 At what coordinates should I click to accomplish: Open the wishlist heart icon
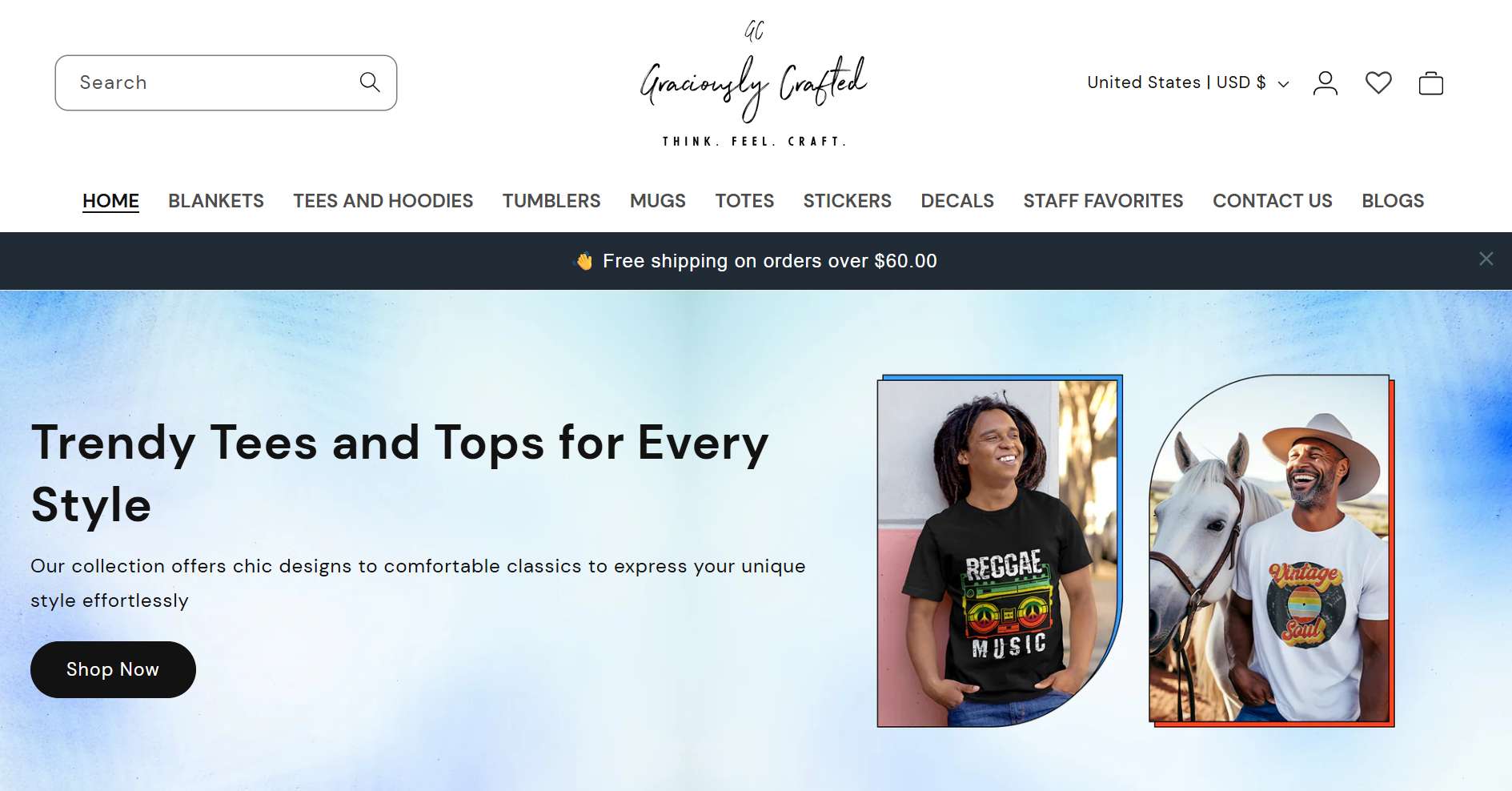(x=1378, y=83)
